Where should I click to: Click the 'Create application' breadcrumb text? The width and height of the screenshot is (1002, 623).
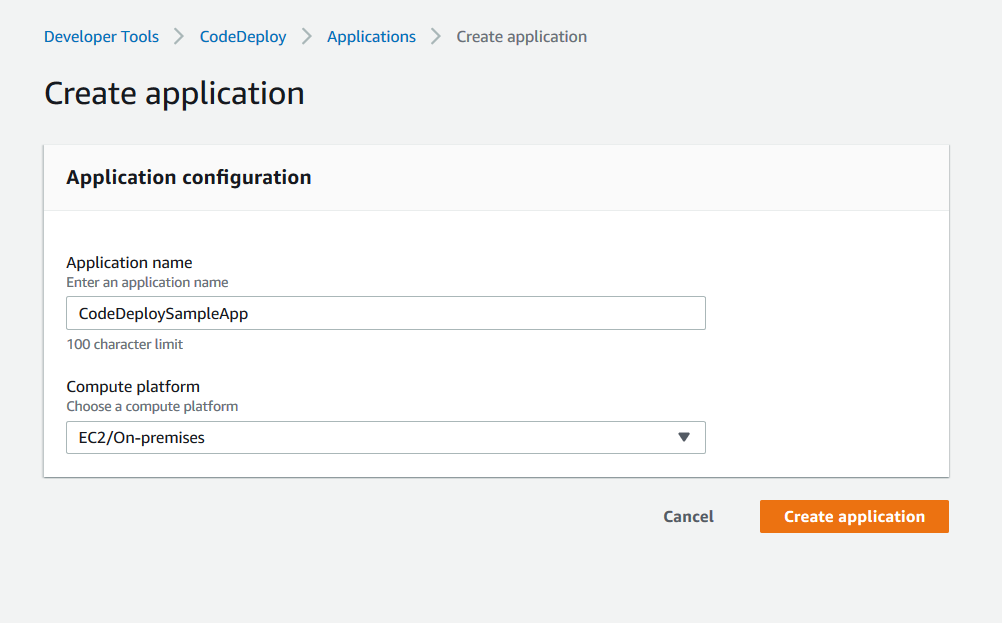point(521,36)
